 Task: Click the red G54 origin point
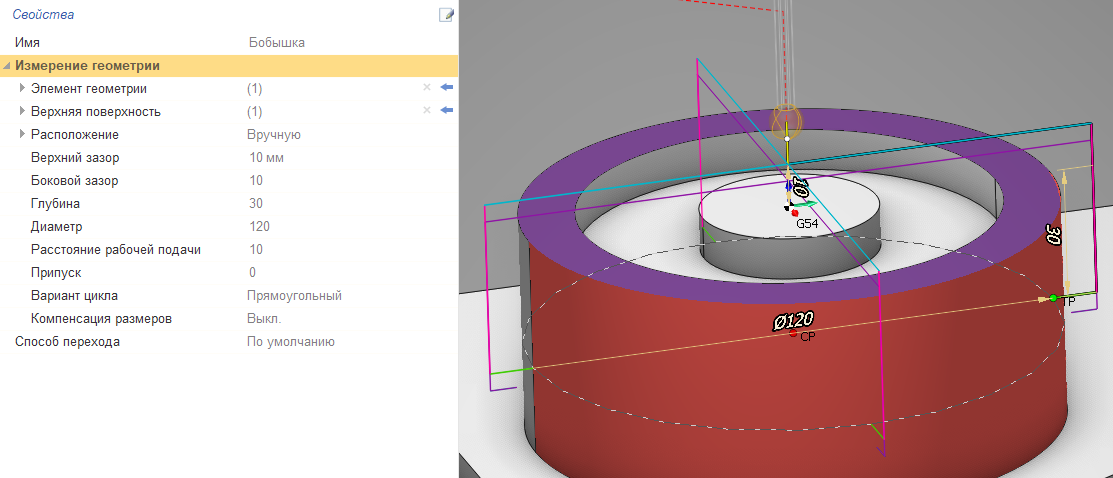pyautogui.click(x=795, y=213)
